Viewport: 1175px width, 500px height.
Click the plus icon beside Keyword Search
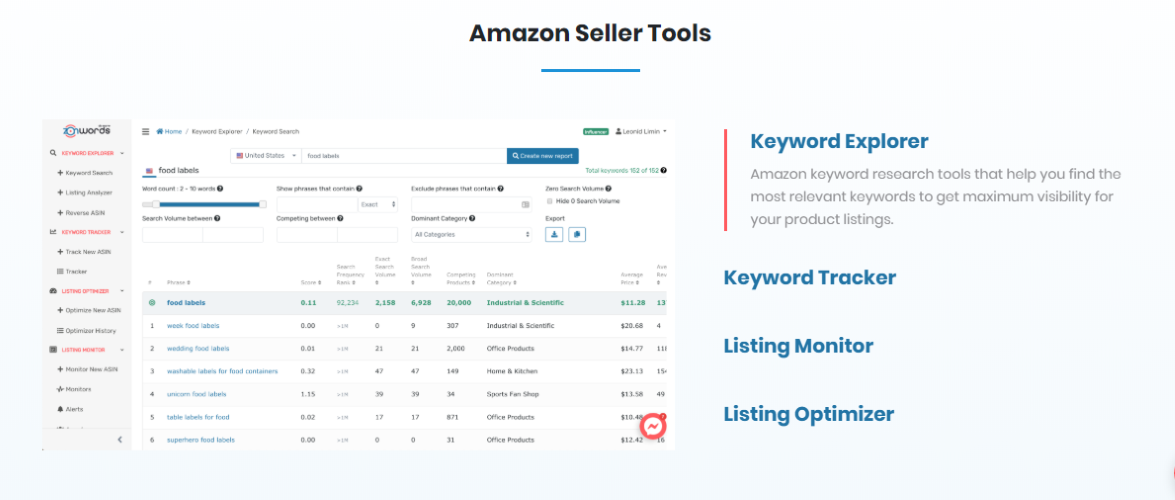click(x=60, y=173)
